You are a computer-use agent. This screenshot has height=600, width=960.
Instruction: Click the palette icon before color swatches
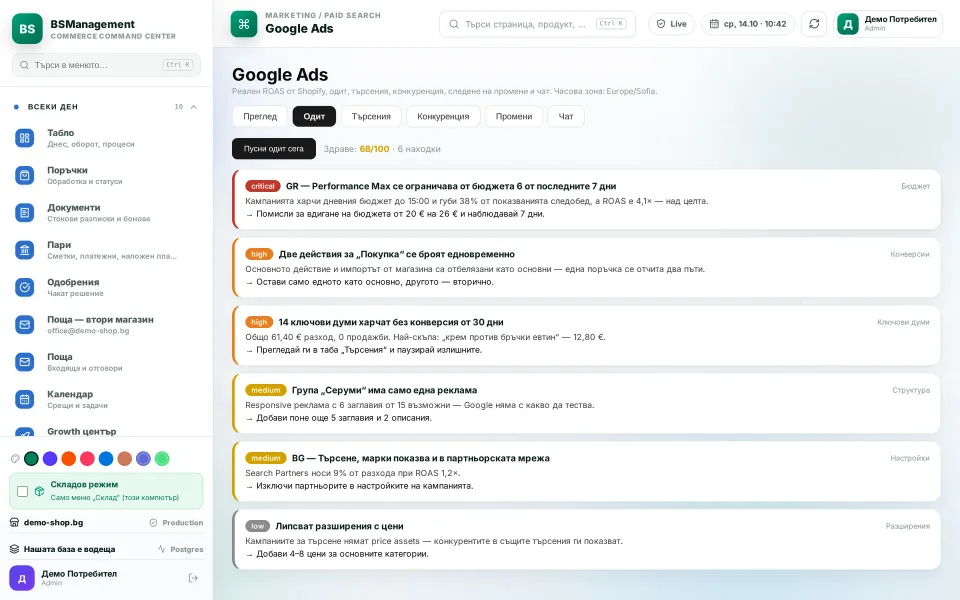(15, 459)
